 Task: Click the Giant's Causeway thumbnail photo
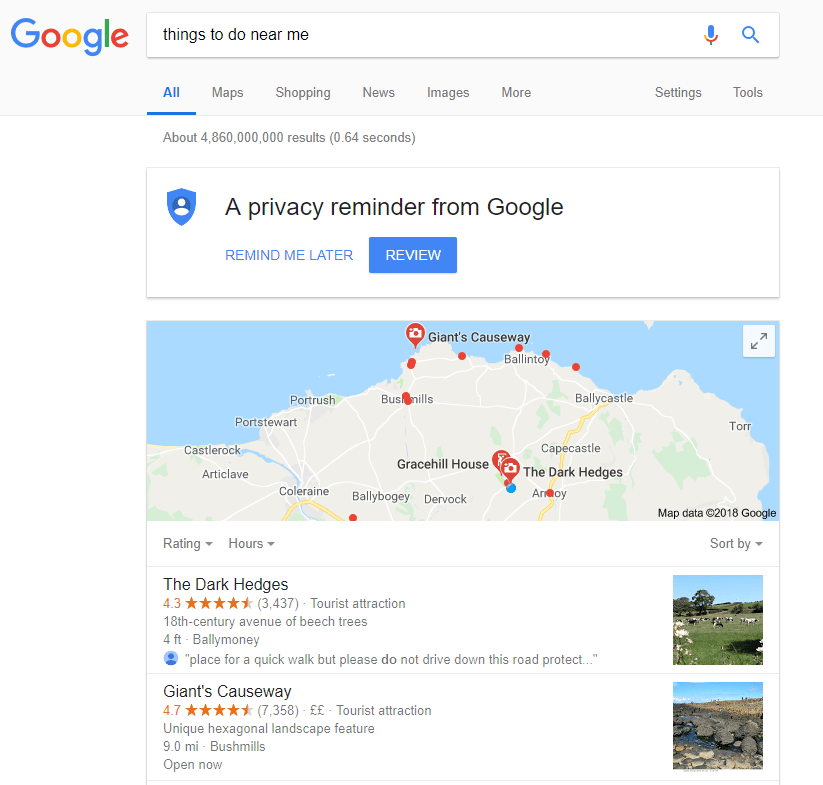tap(717, 726)
